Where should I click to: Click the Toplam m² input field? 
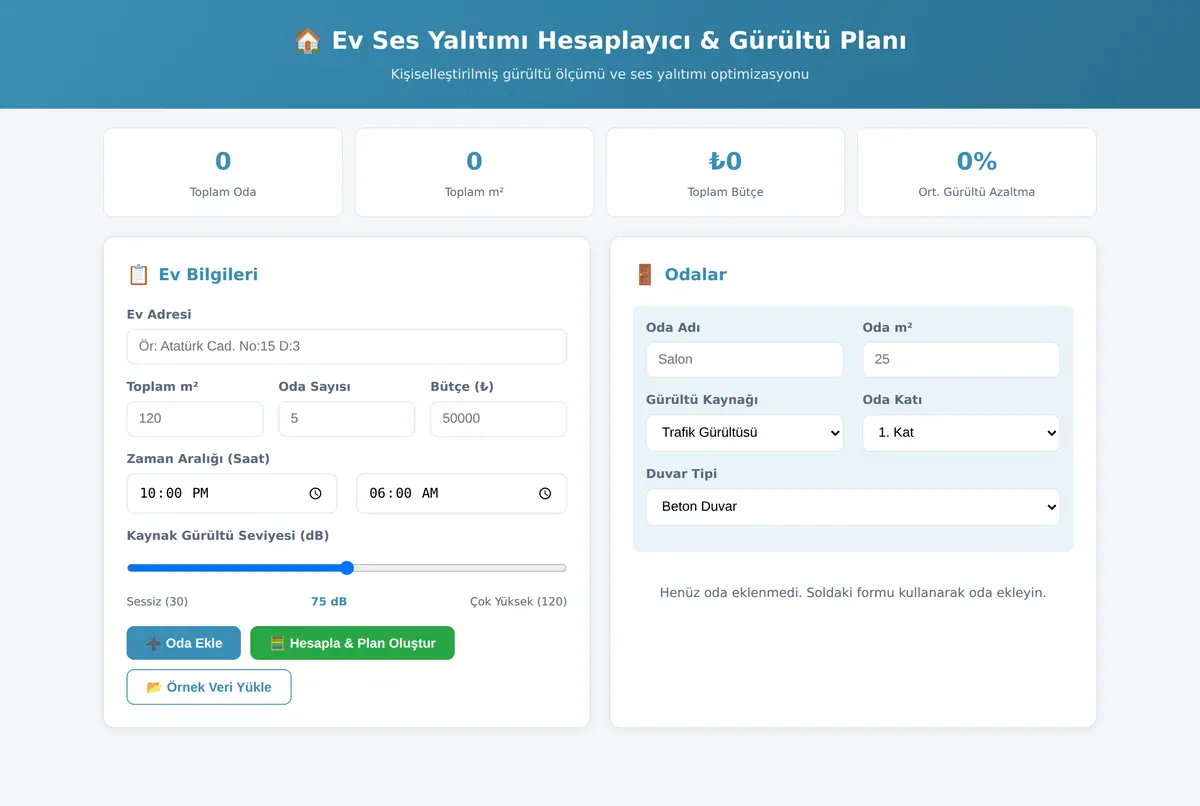(x=195, y=419)
